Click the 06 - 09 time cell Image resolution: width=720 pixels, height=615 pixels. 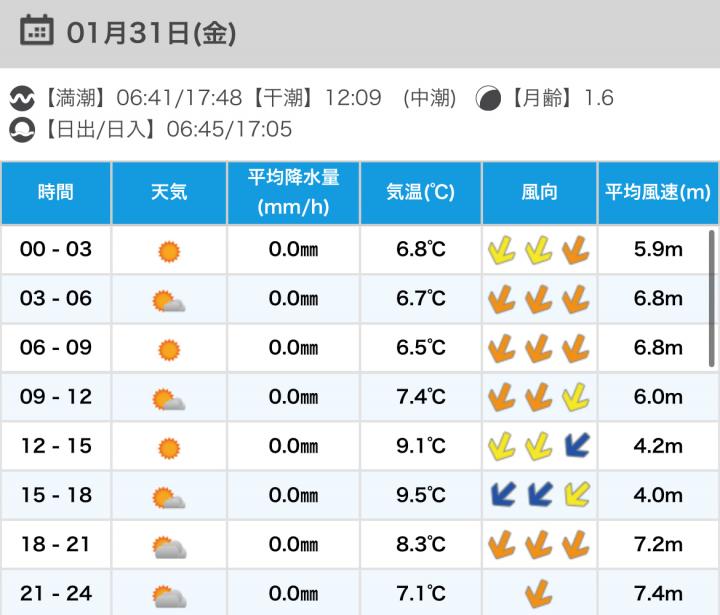[x=56, y=348]
